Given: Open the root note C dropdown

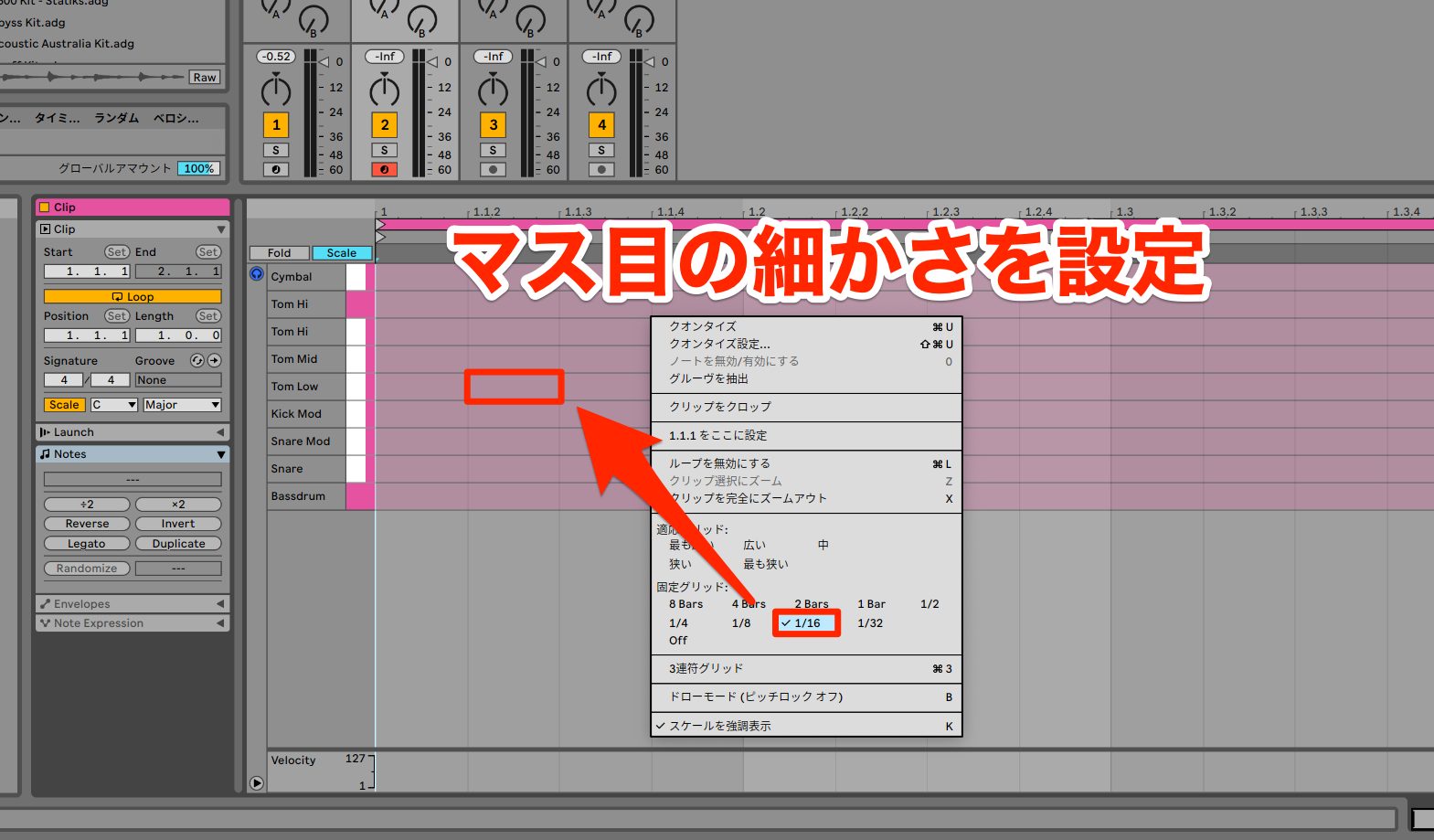Looking at the screenshot, I should pyautogui.click(x=113, y=405).
